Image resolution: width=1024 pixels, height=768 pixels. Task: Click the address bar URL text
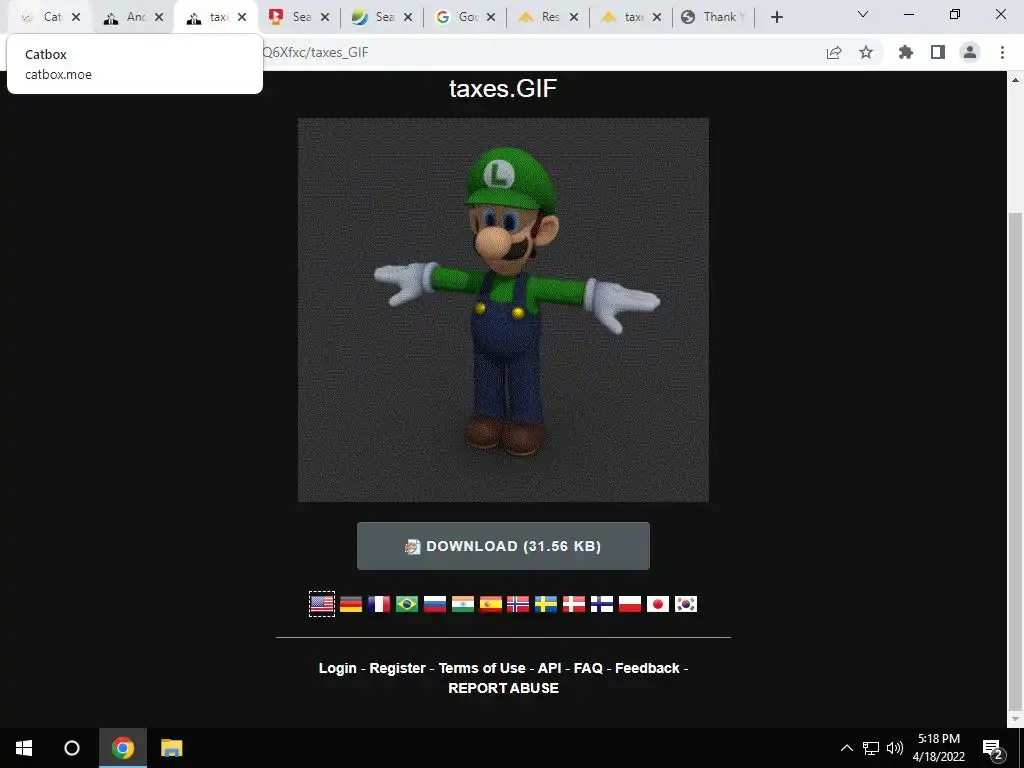315,52
